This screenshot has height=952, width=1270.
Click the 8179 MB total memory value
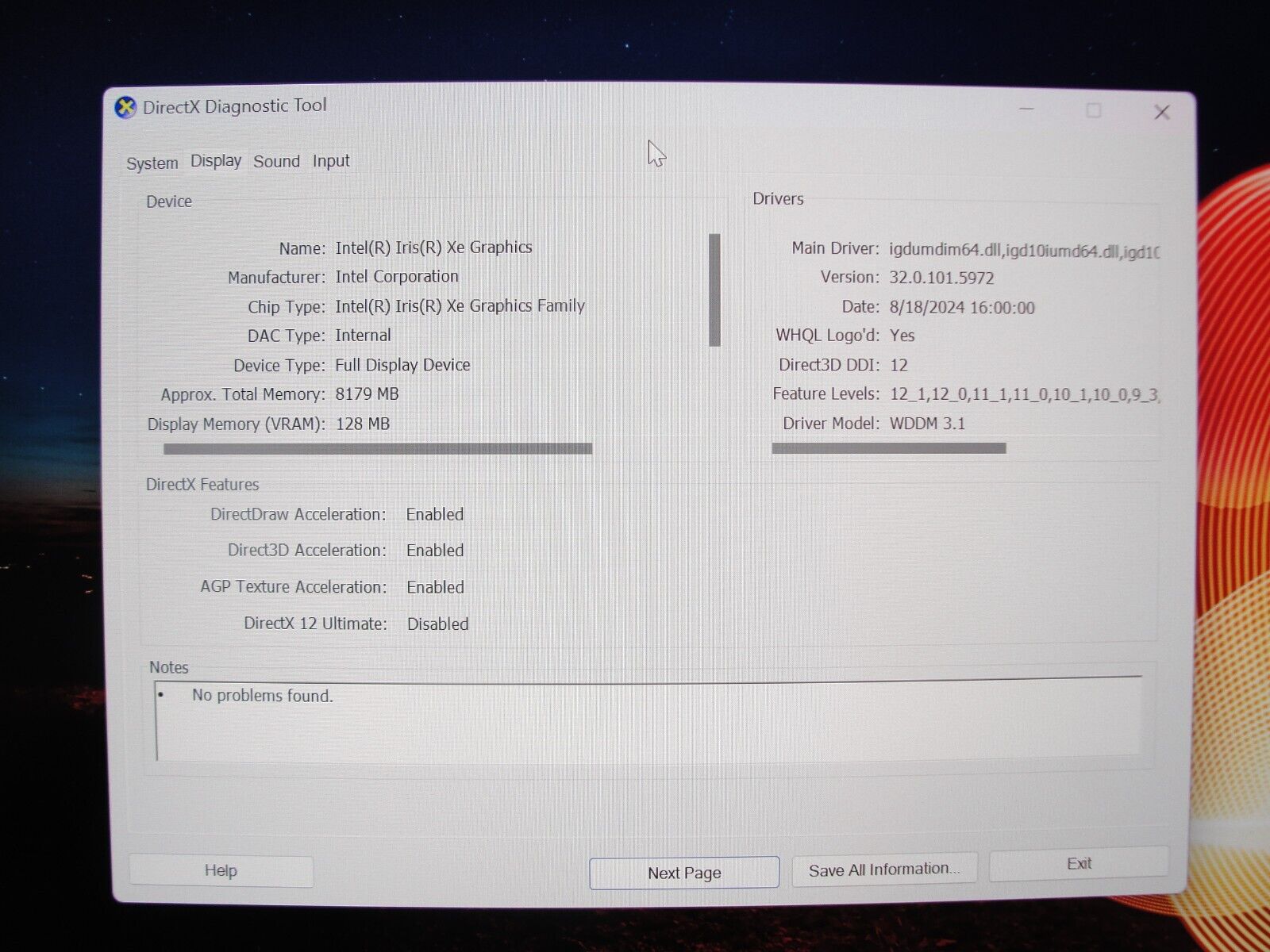tap(367, 394)
